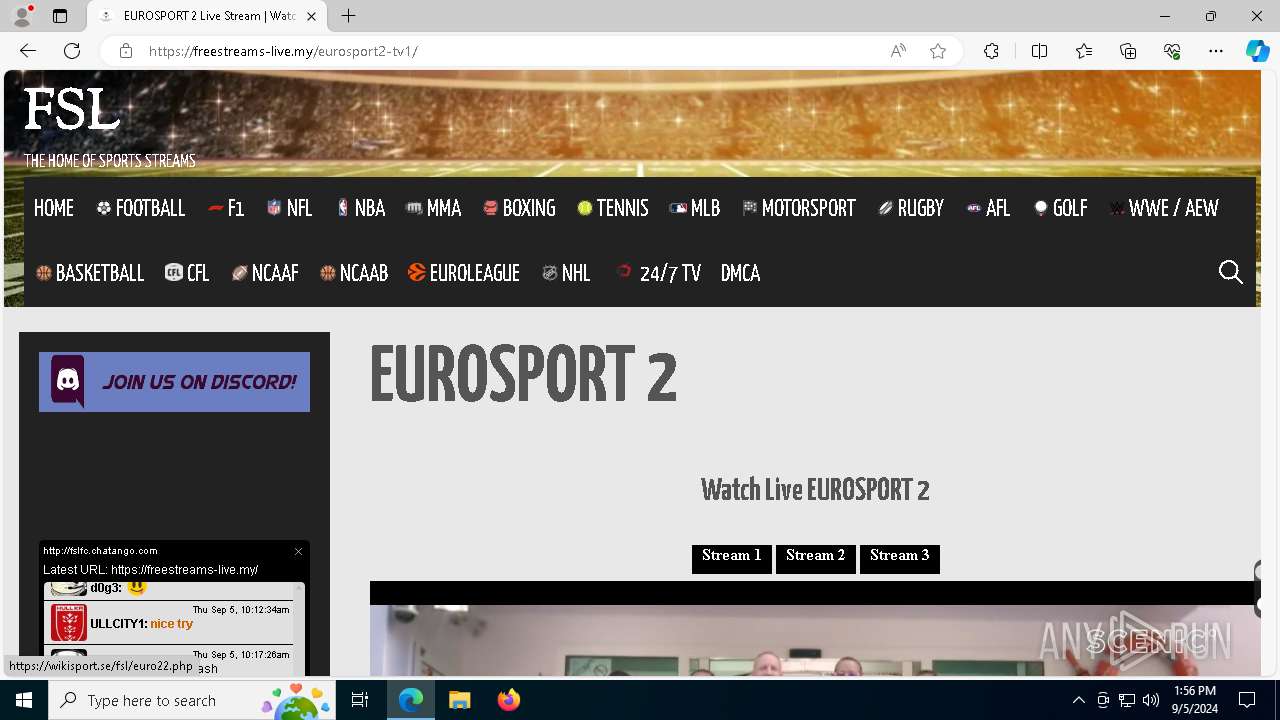Open CFL streams section
Image resolution: width=1280 pixels, height=720 pixels.
187,273
